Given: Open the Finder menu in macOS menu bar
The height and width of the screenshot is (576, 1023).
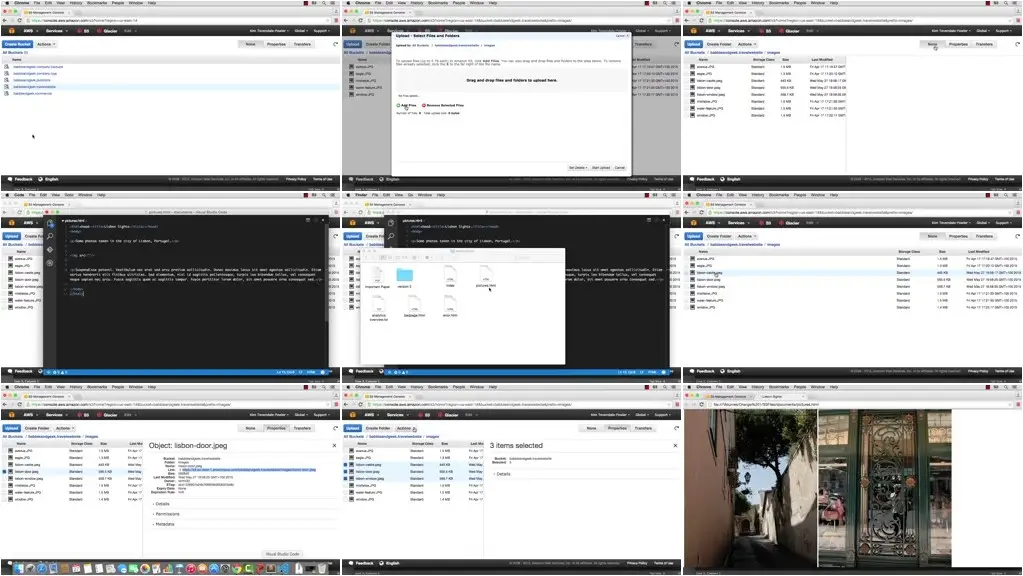Looking at the screenshot, I should [361, 194].
